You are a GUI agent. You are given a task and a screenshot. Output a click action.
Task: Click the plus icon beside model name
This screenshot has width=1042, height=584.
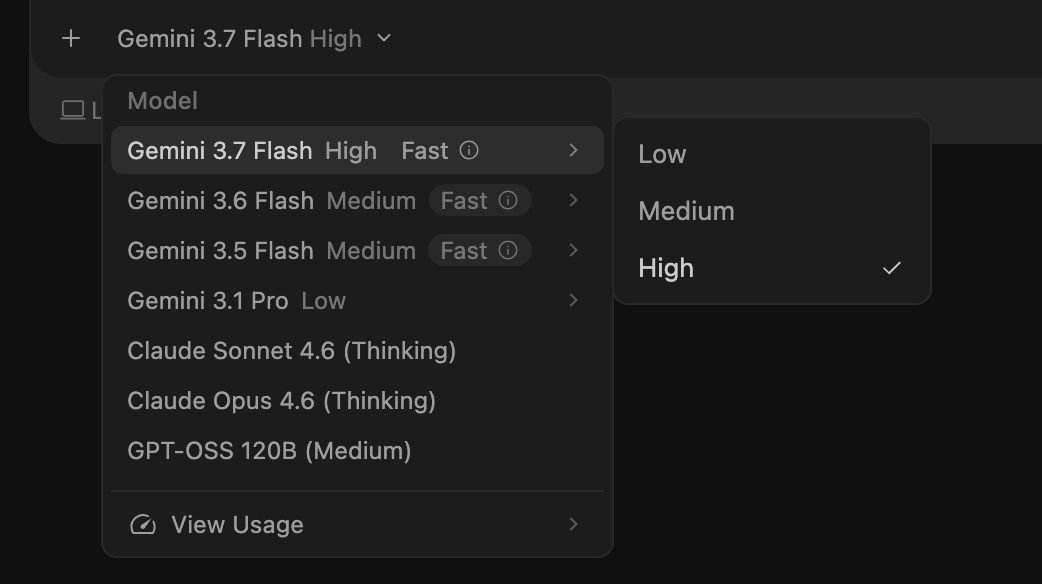[71, 39]
